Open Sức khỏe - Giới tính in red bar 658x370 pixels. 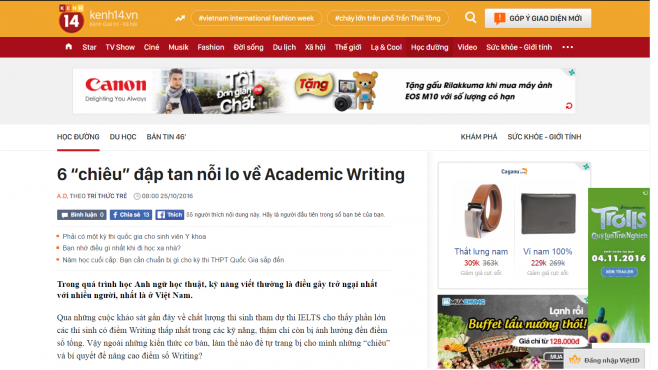[x=519, y=47]
